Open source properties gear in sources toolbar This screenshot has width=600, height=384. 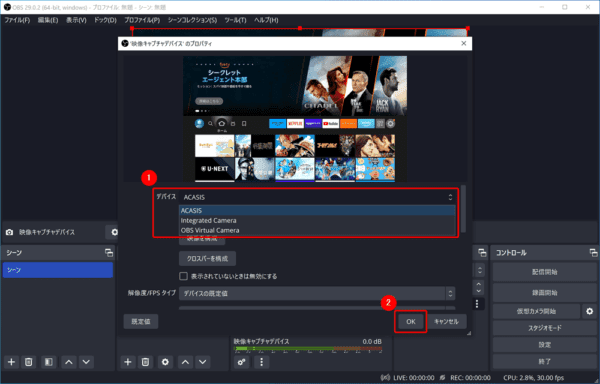[165, 362]
